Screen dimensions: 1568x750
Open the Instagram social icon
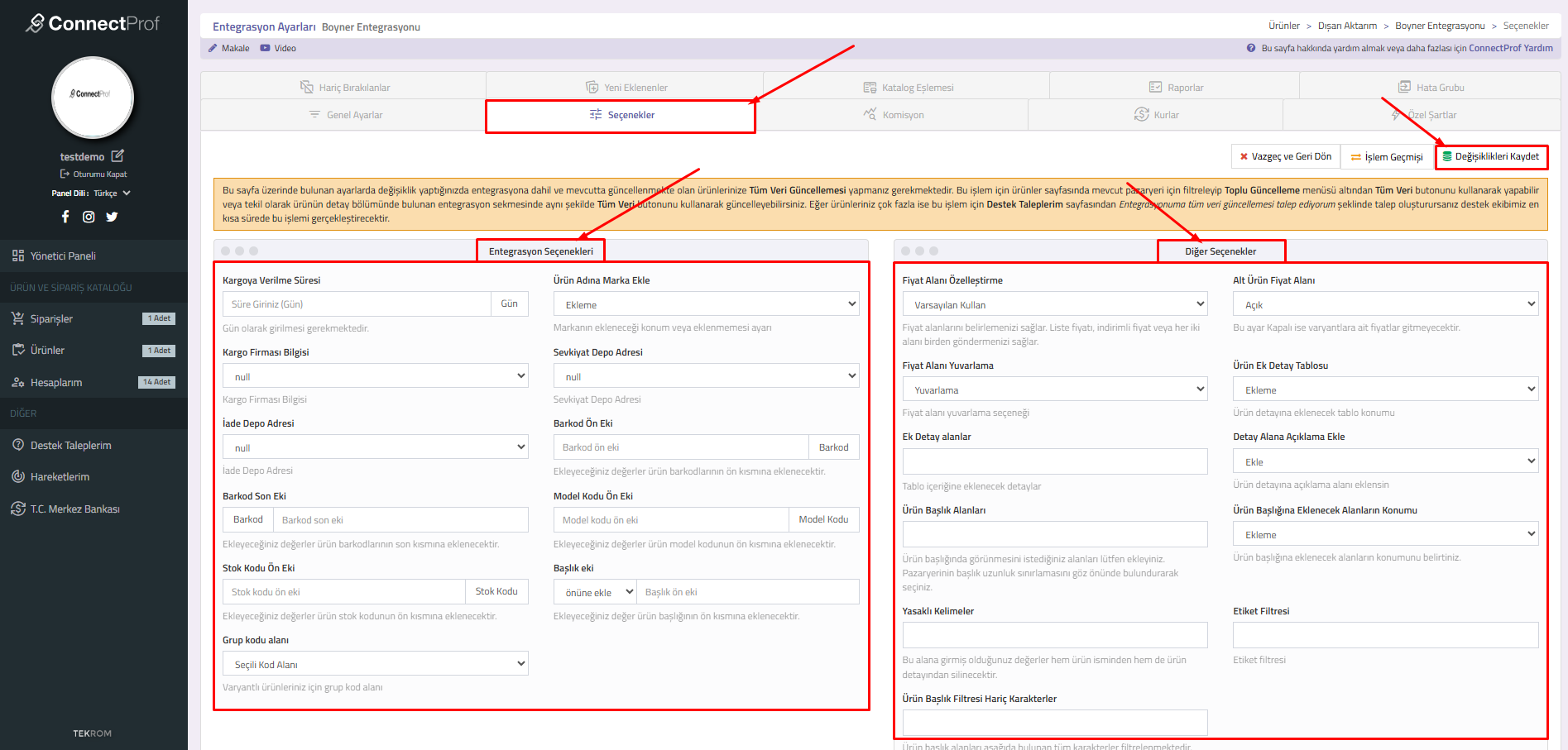[x=89, y=217]
